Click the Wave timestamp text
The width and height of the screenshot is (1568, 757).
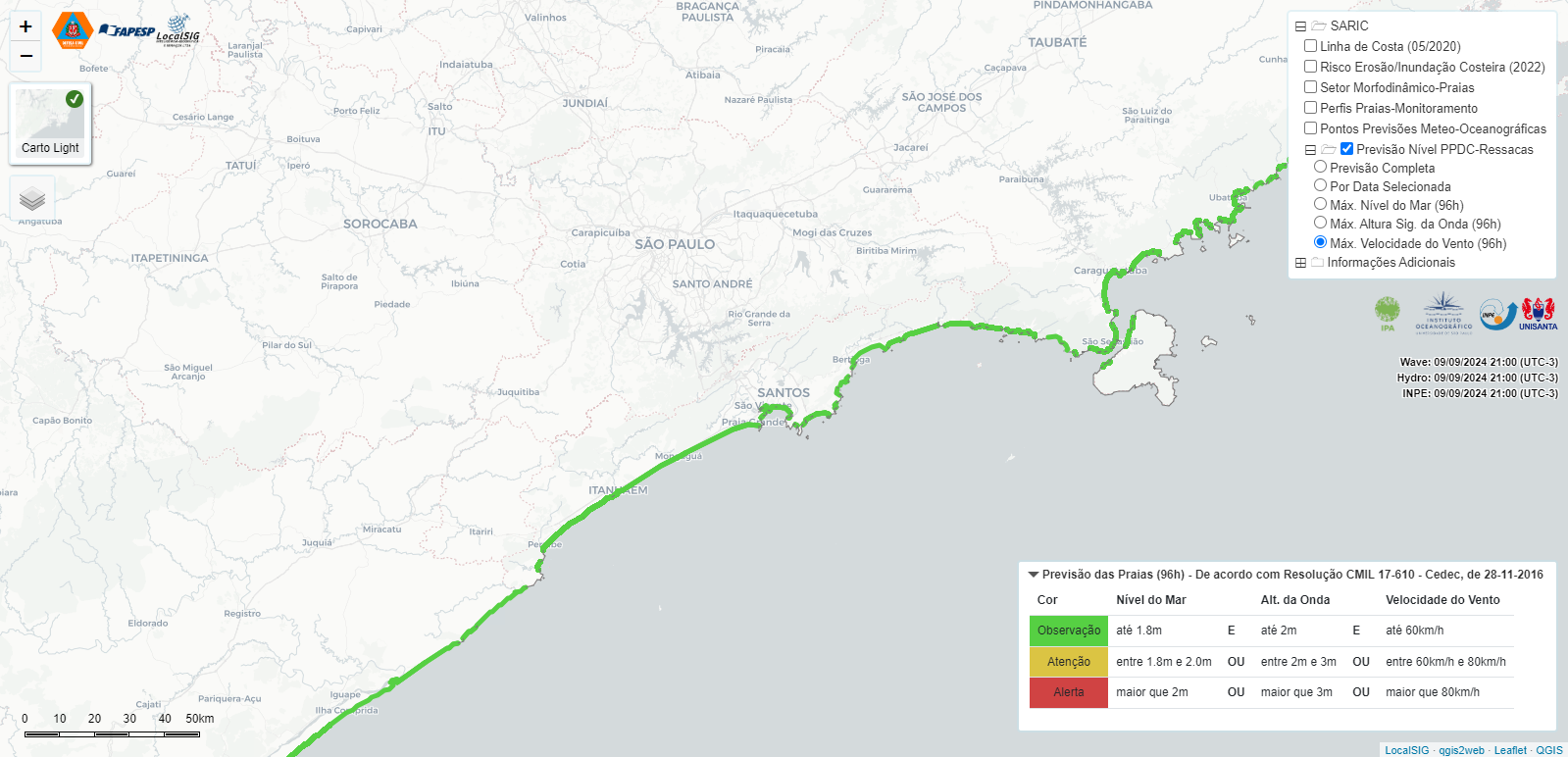(x=1478, y=362)
